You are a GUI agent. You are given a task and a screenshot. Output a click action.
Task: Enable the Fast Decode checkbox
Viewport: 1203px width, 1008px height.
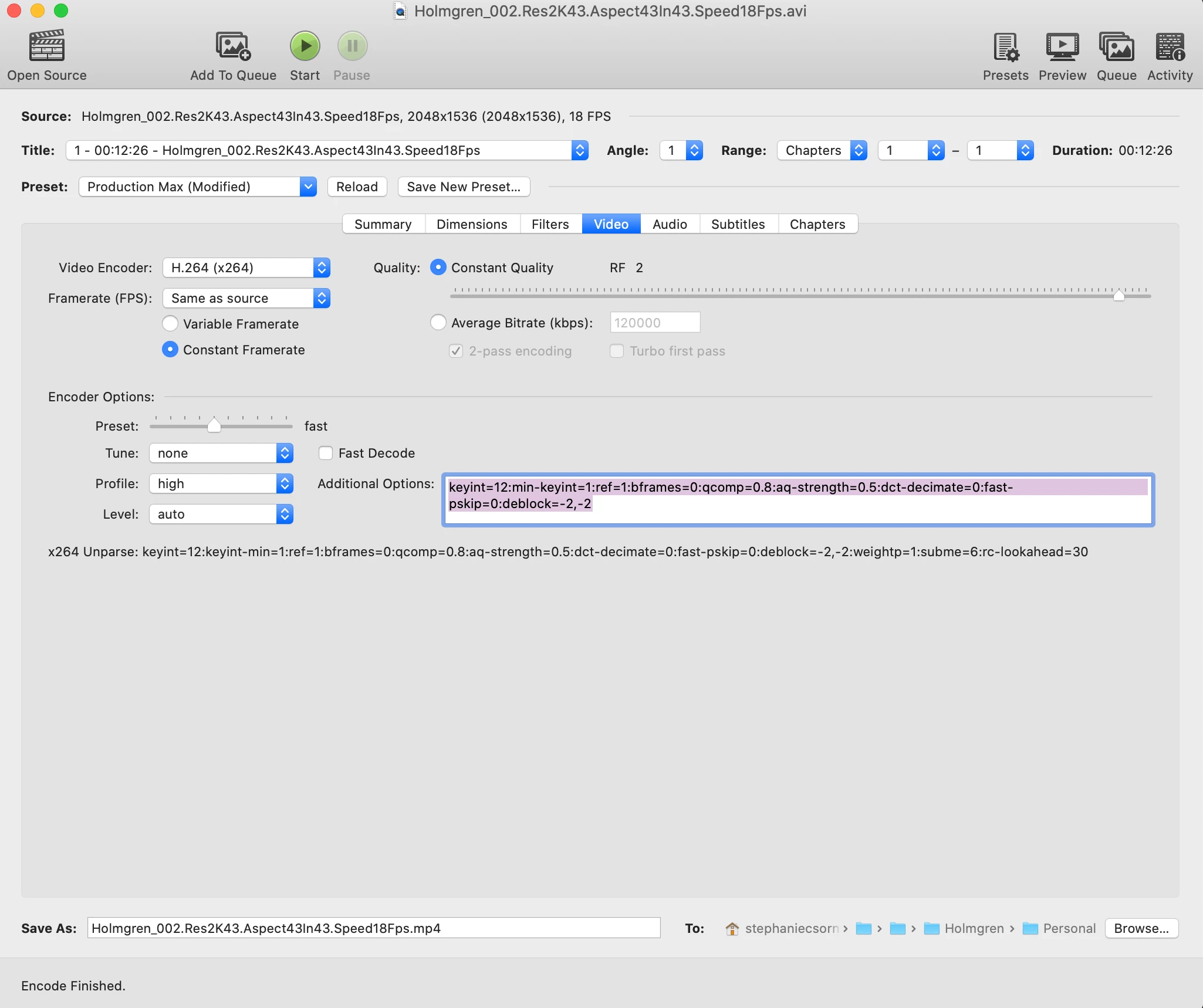pyautogui.click(x=326, y=453)
